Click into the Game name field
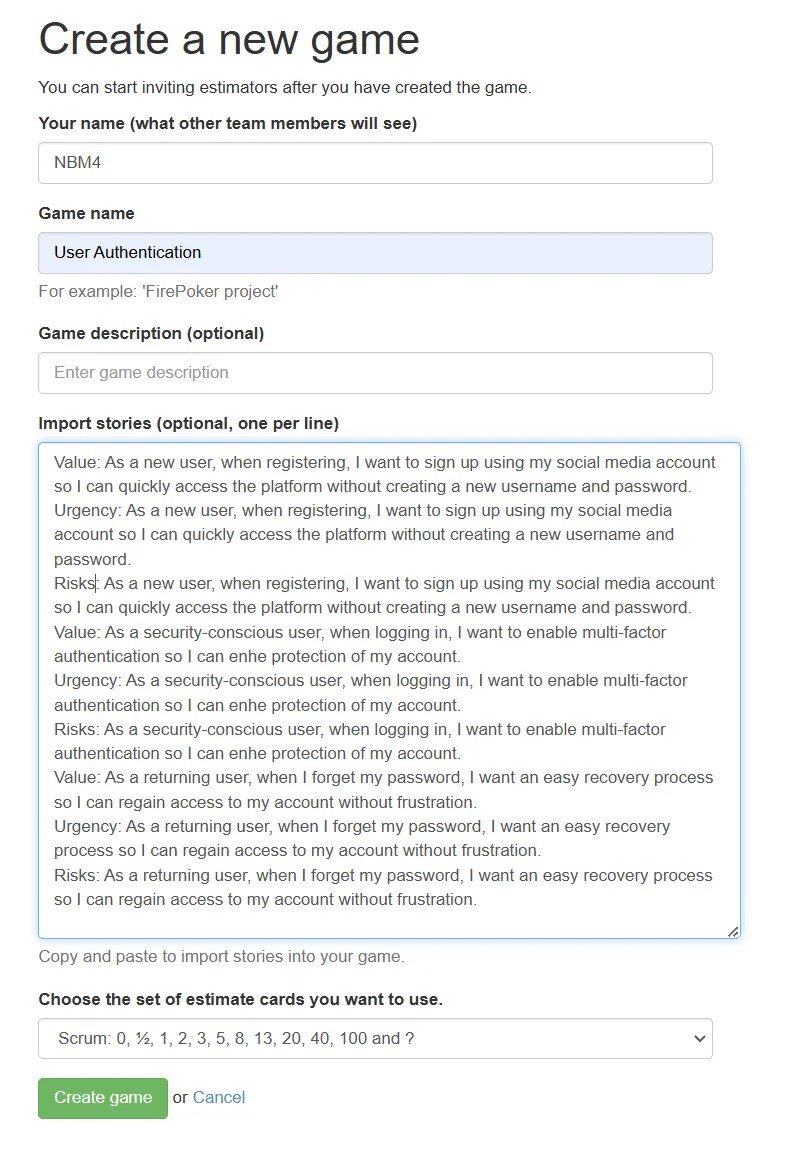The width and height of the screenshot is (790, 1158). pos(375,253)
